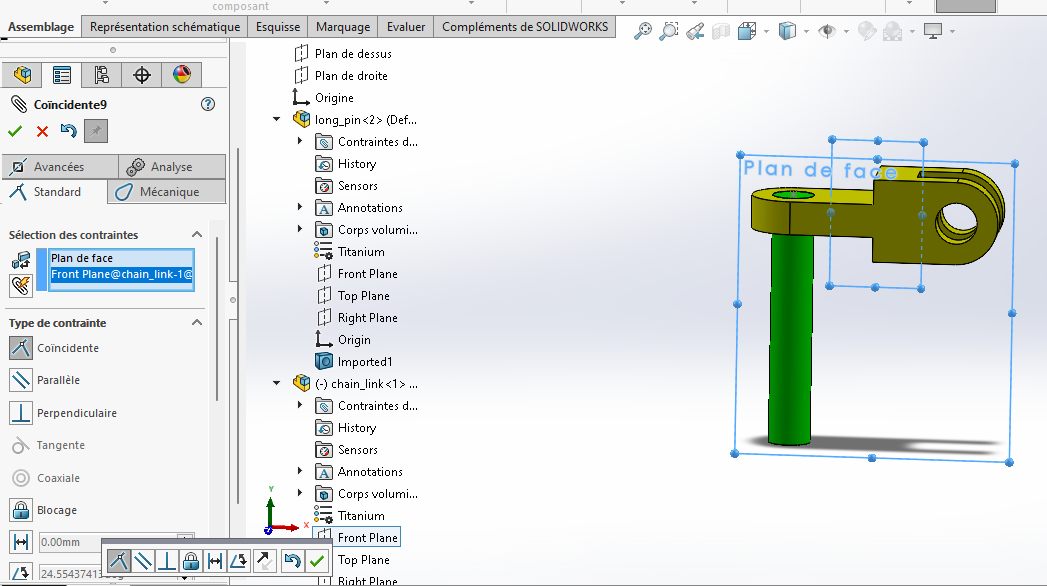The width and height of the screenshot is (1047, 586).
Task: Select the Perpendiculaire mate type
Action: tap(21, 413)
